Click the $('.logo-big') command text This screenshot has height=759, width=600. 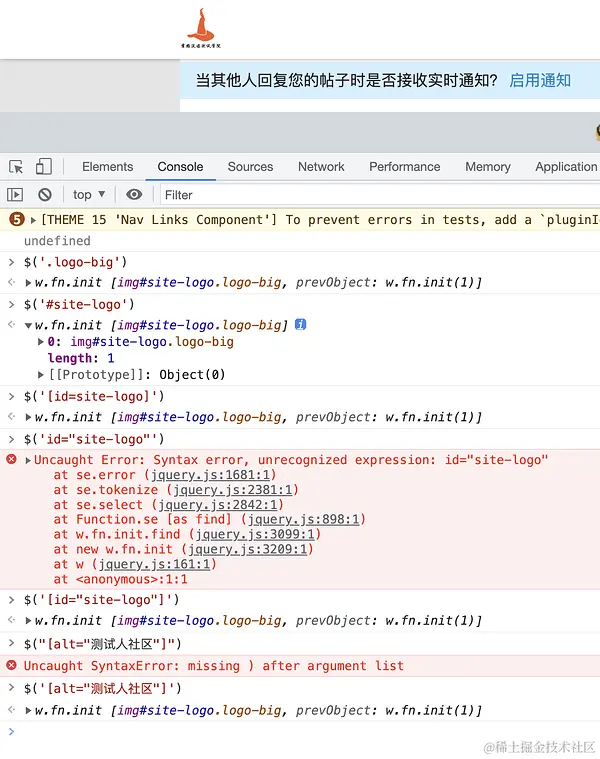75,262
